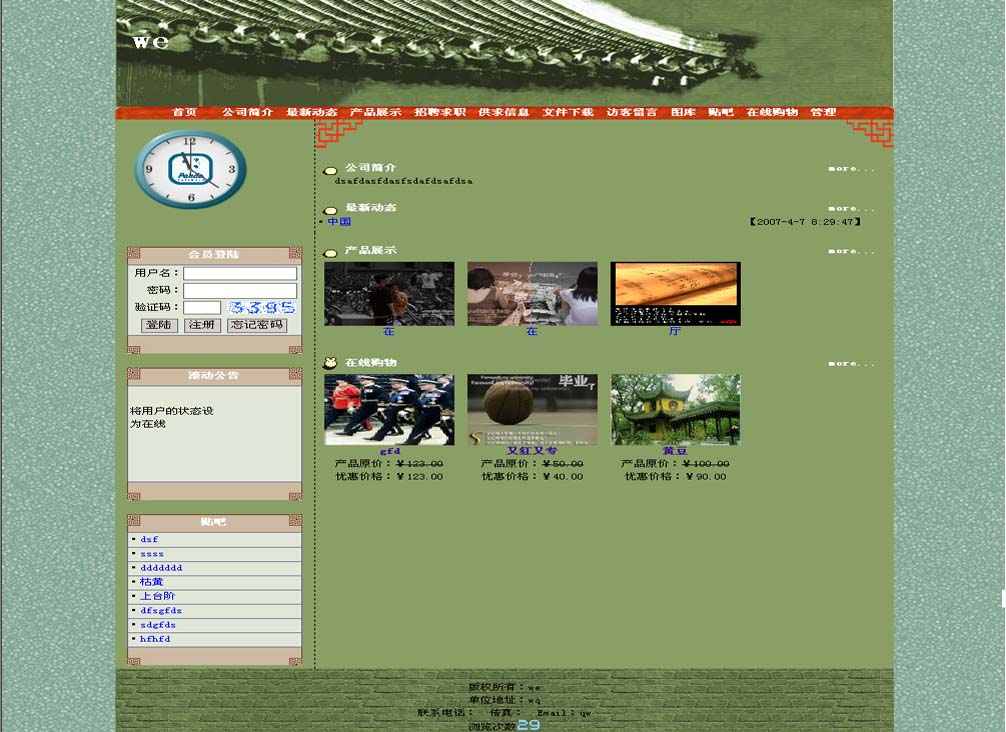Viewport: 1006px width, 732px height.
Task: Go to 招聘求职 in the navigation bar
Action: [x=440, y=113]
